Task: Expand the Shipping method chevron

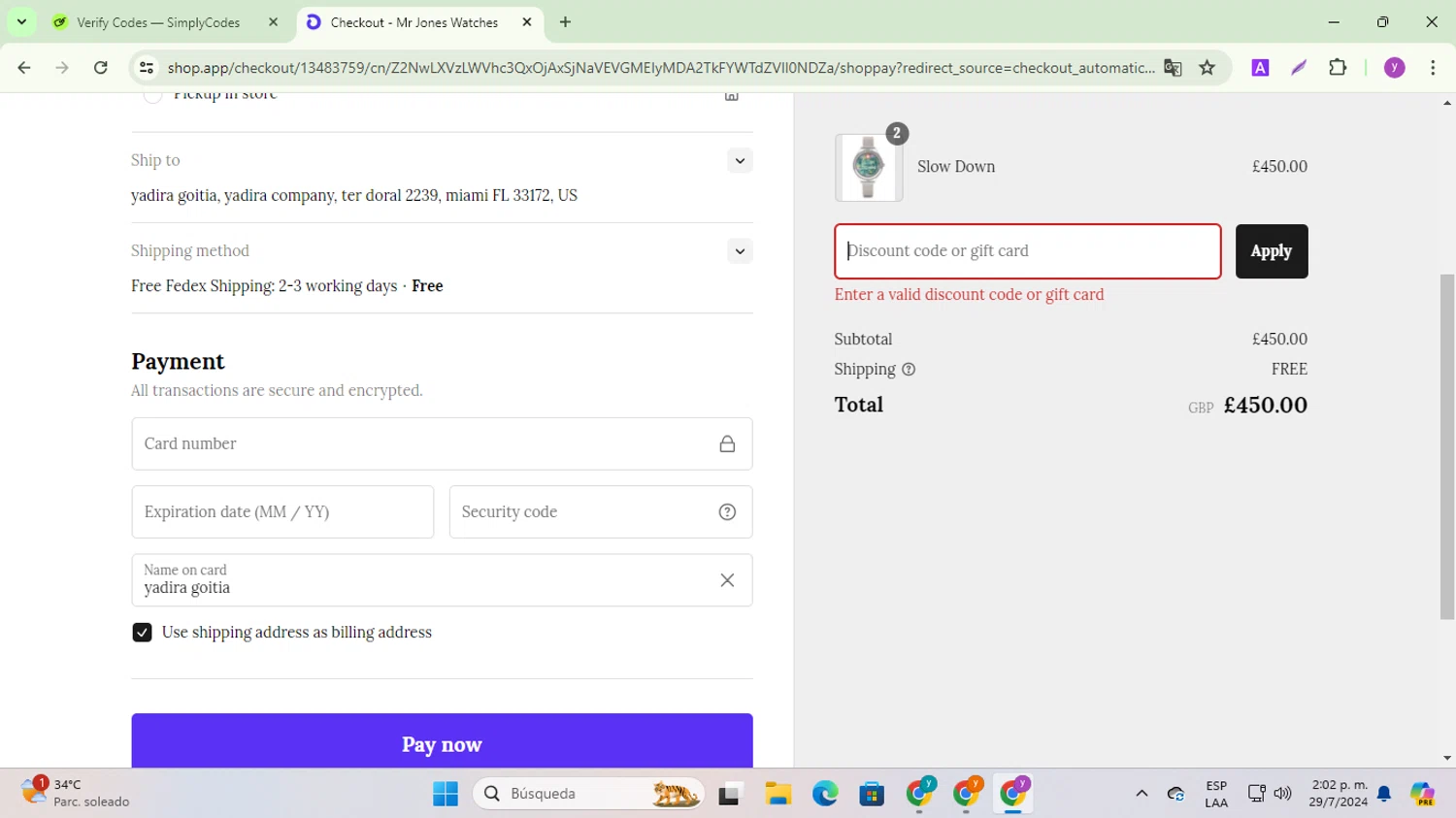Action: pos(740,251)
